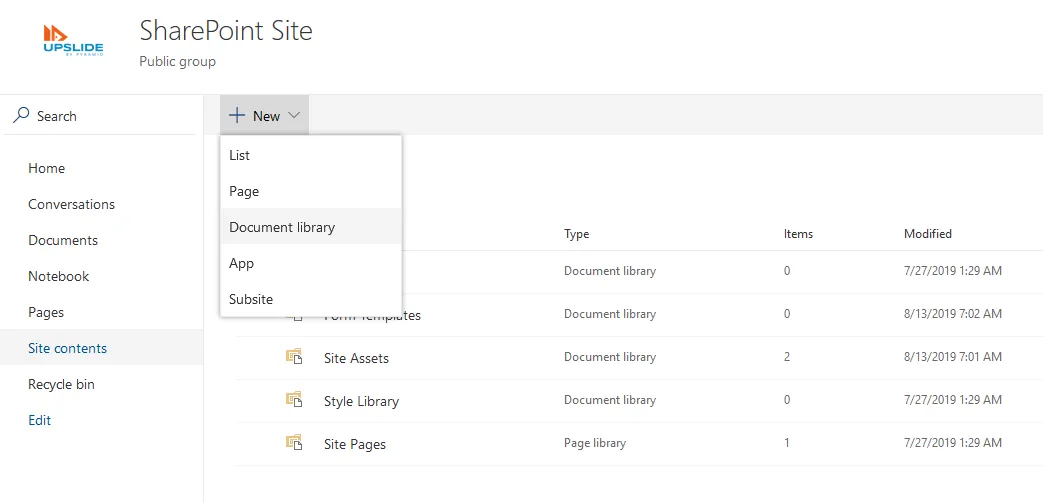Expand the New dropdown chevron
The height and width of the screenshot is (503, 1043).
(294, 116)
